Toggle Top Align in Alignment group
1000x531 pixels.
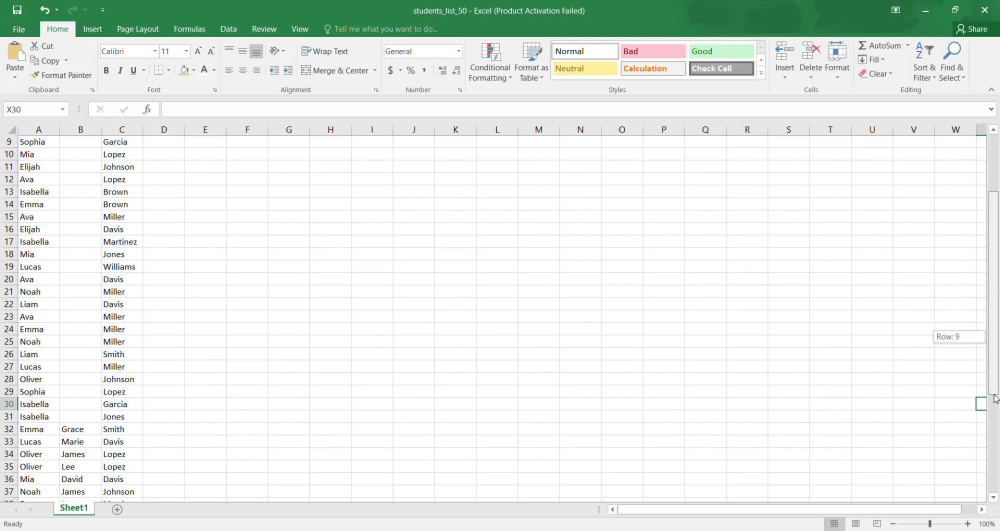(229, 51)
